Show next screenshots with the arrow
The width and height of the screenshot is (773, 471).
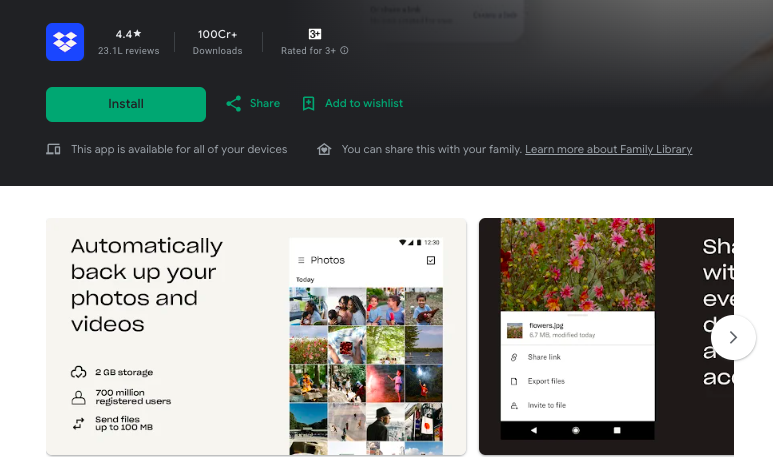coord(733,337)
